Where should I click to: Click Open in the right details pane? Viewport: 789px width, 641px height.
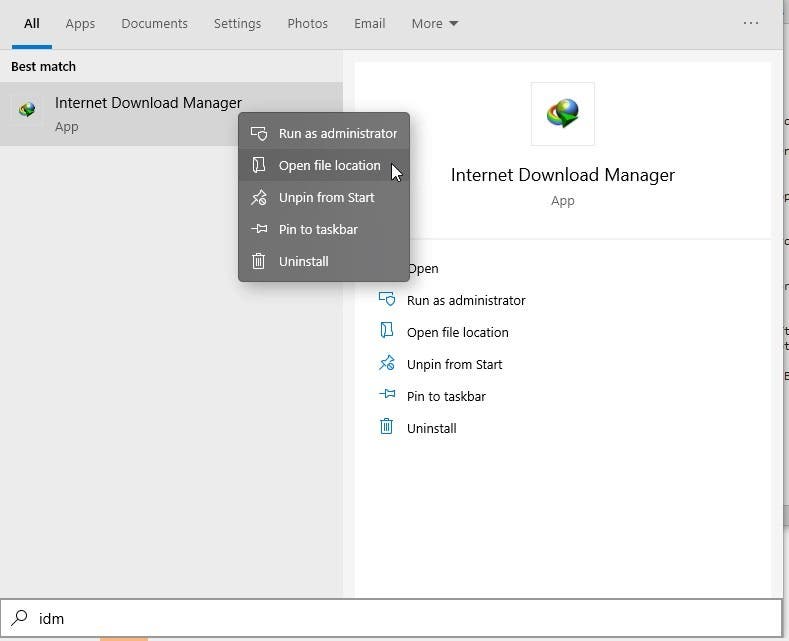[423, 268]
